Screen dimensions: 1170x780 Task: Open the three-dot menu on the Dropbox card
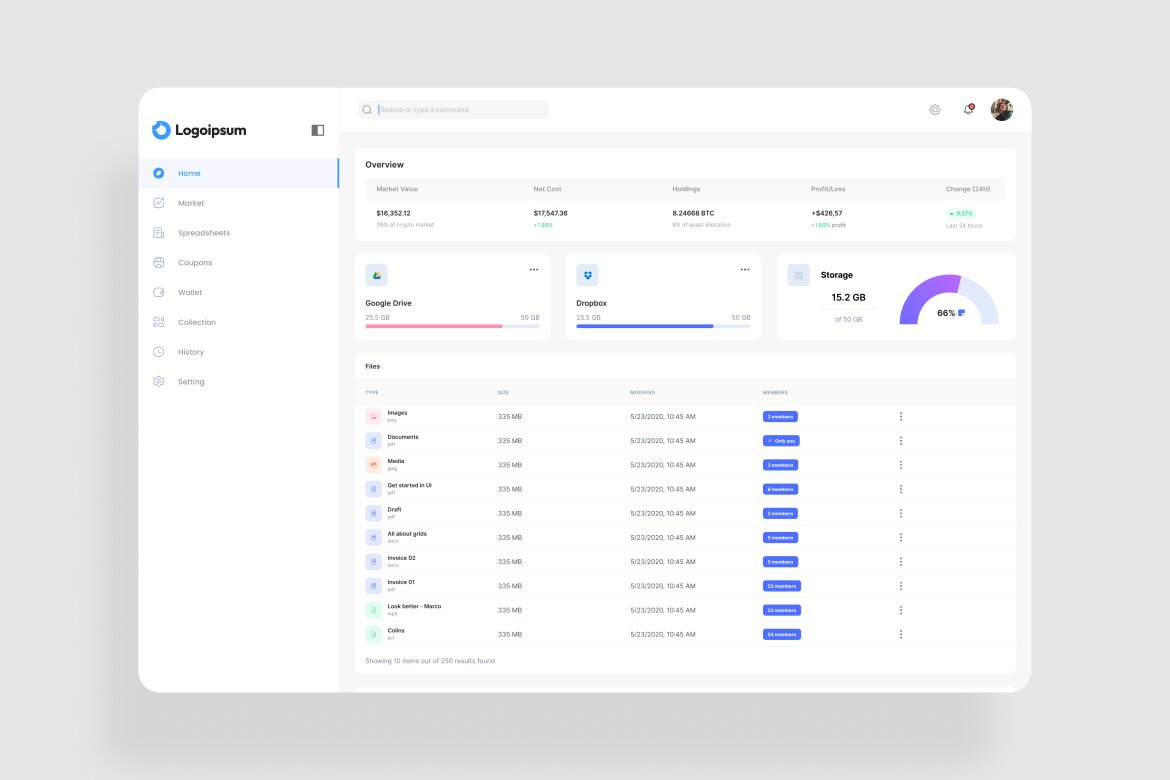(x=744, y=268)
